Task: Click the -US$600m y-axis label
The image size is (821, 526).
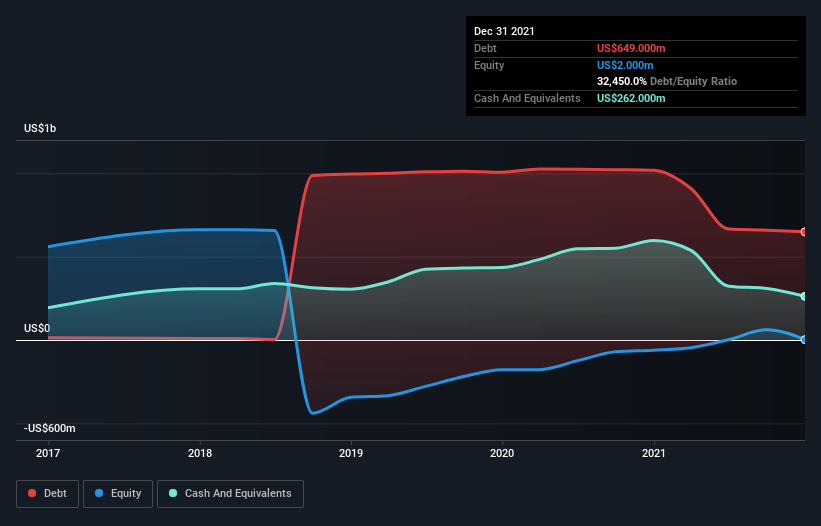Action: (x=50, y=428)
